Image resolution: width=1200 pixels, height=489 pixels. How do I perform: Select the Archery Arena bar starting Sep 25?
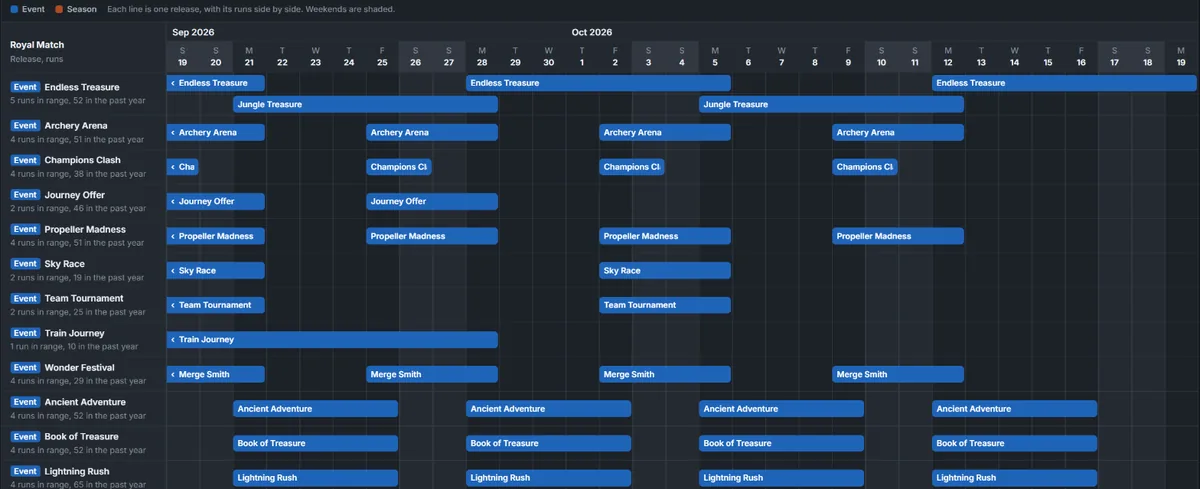click(432, 132)
